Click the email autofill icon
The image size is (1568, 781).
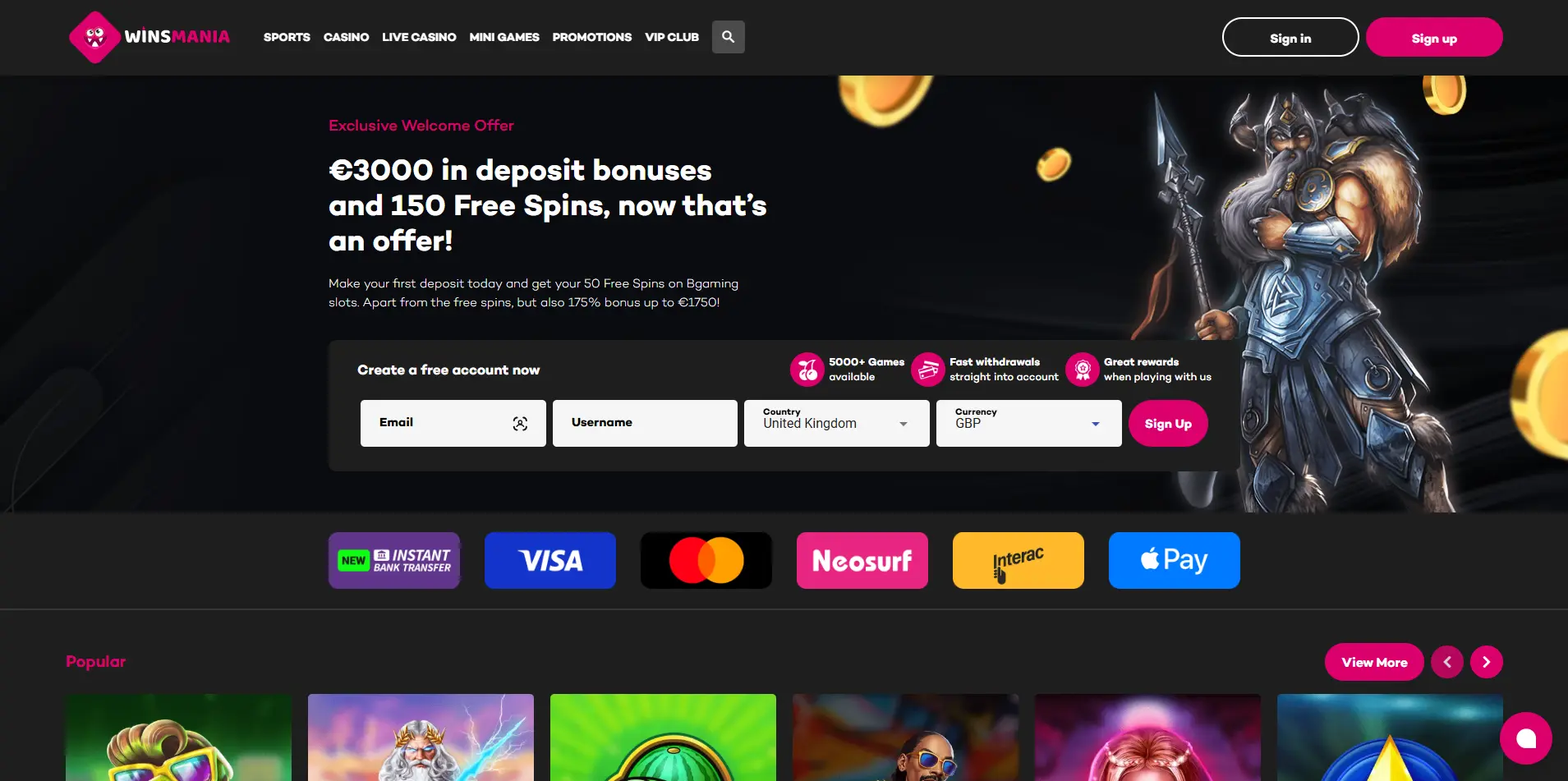520,424
